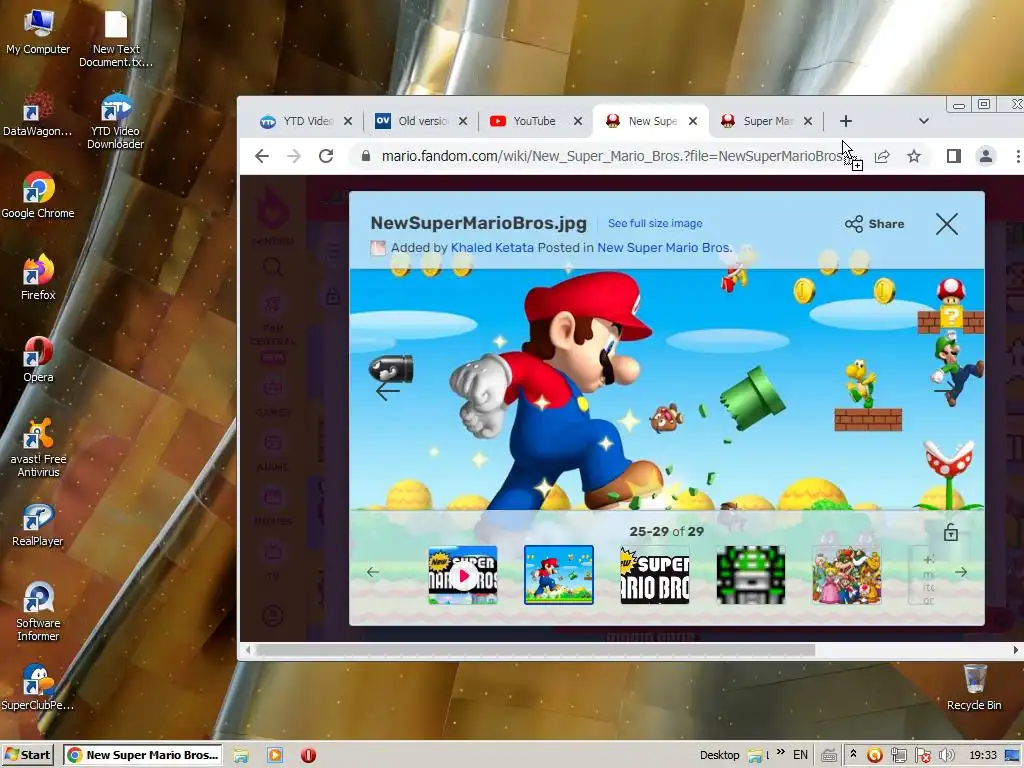Click the Share button in lightbox
1024x768 pixels.
[x=874, y=224]
